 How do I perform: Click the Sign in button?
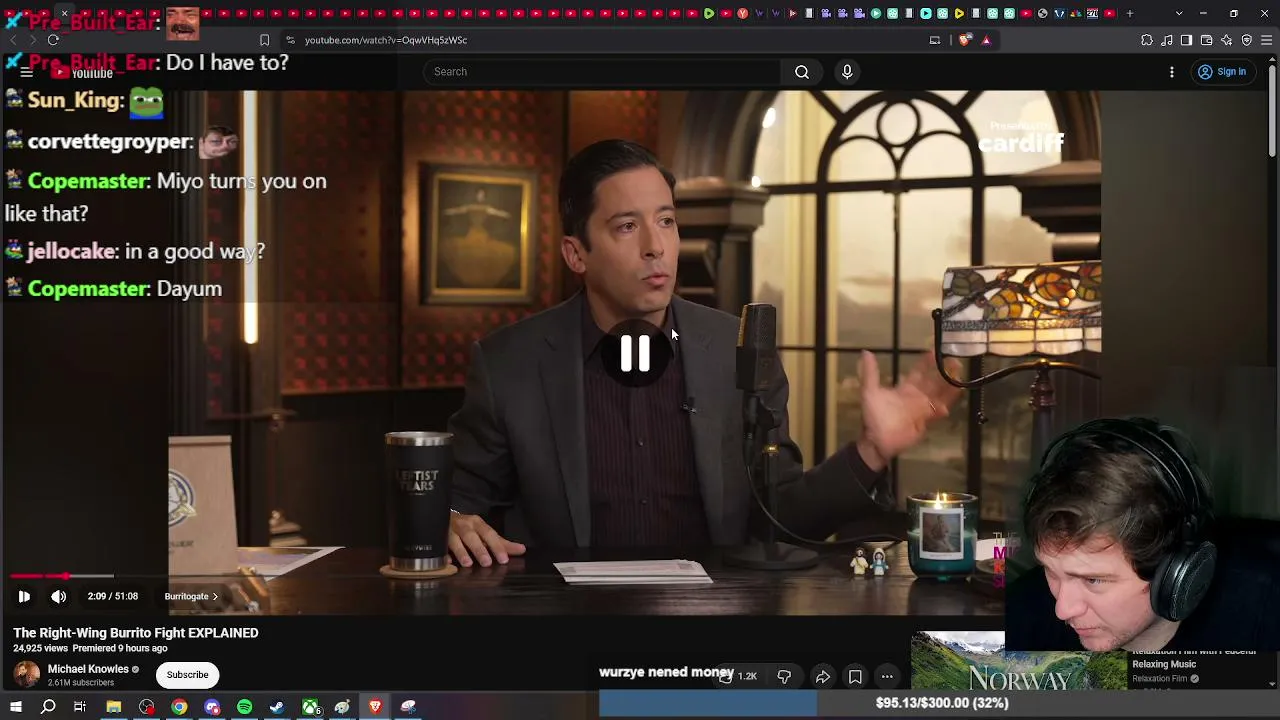coord(1222,72)
